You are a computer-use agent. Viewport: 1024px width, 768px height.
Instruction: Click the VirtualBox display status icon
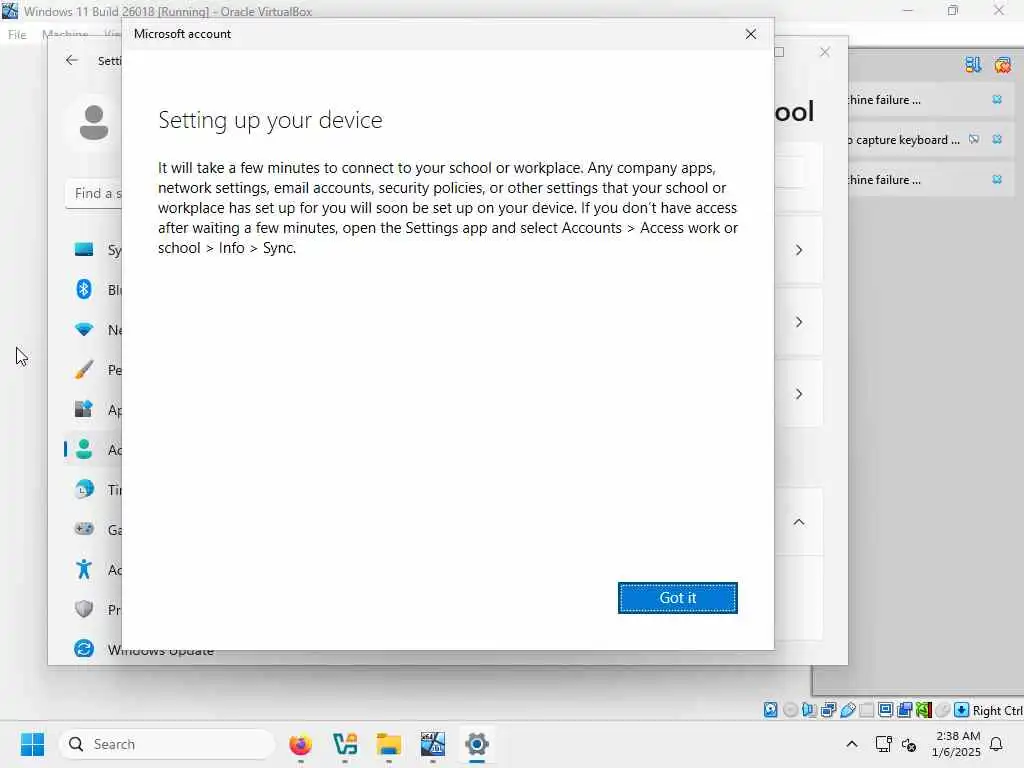[886, 710]
